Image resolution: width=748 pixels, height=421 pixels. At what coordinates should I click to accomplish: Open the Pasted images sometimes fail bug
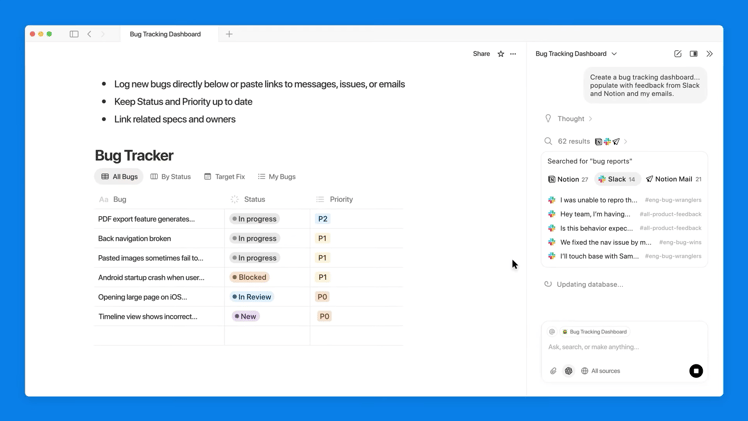(x=151, y=258)
